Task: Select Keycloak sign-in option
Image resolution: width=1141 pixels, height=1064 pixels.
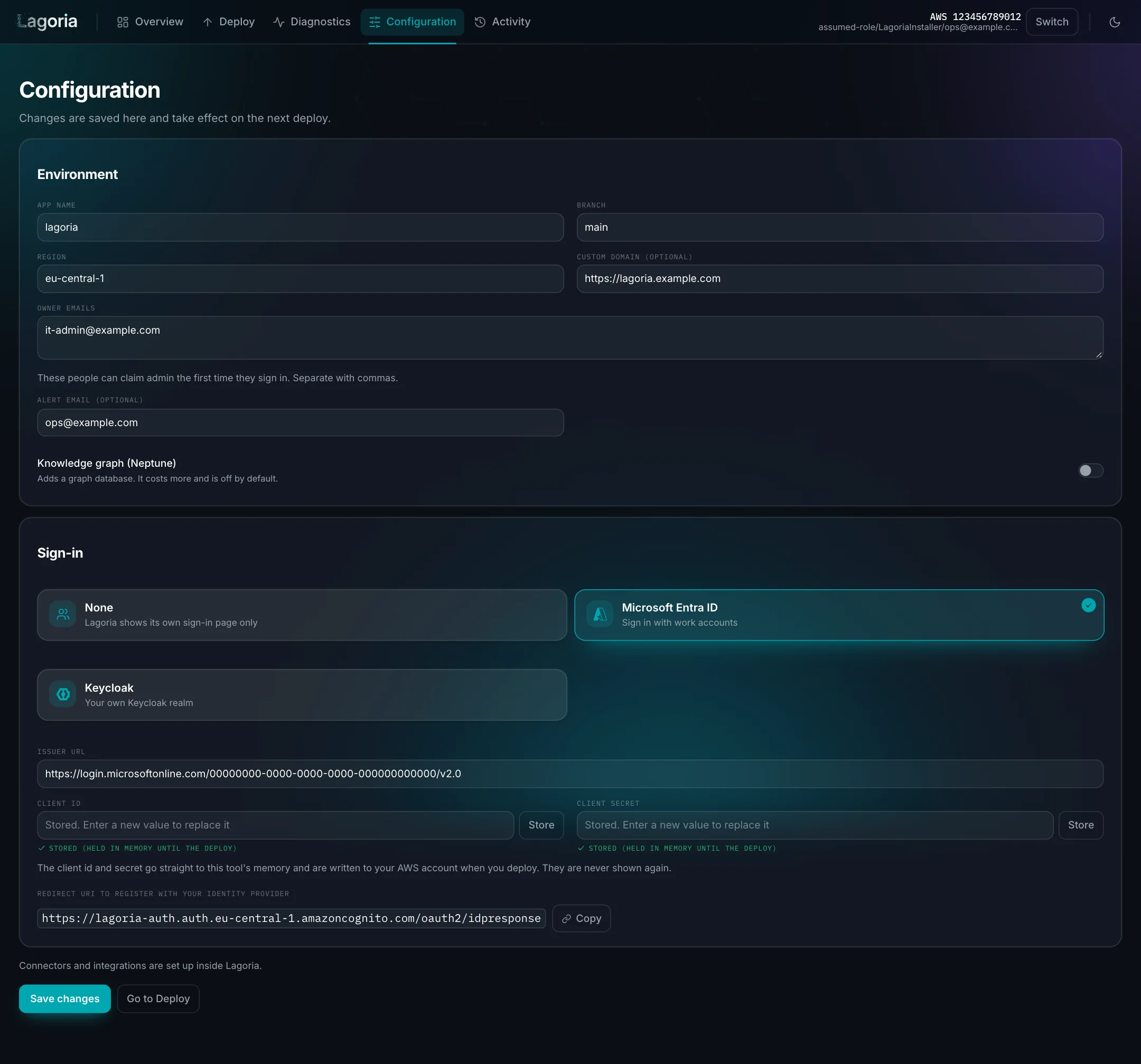Action: coord(302,694)
